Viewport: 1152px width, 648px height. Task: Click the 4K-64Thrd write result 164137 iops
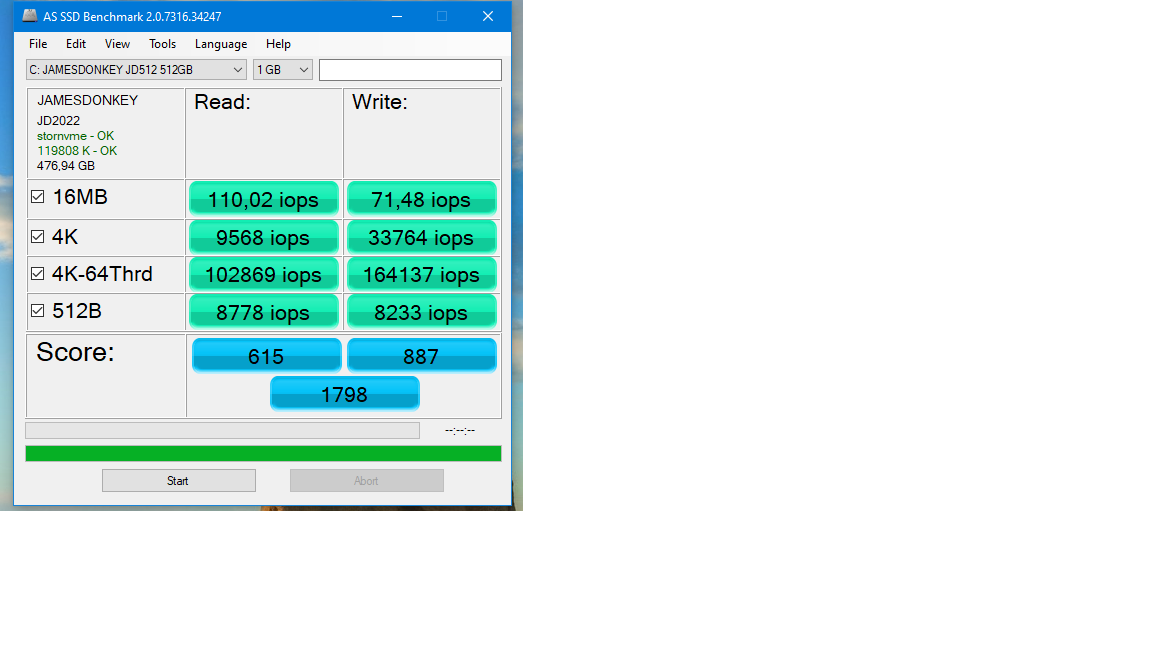422,274
